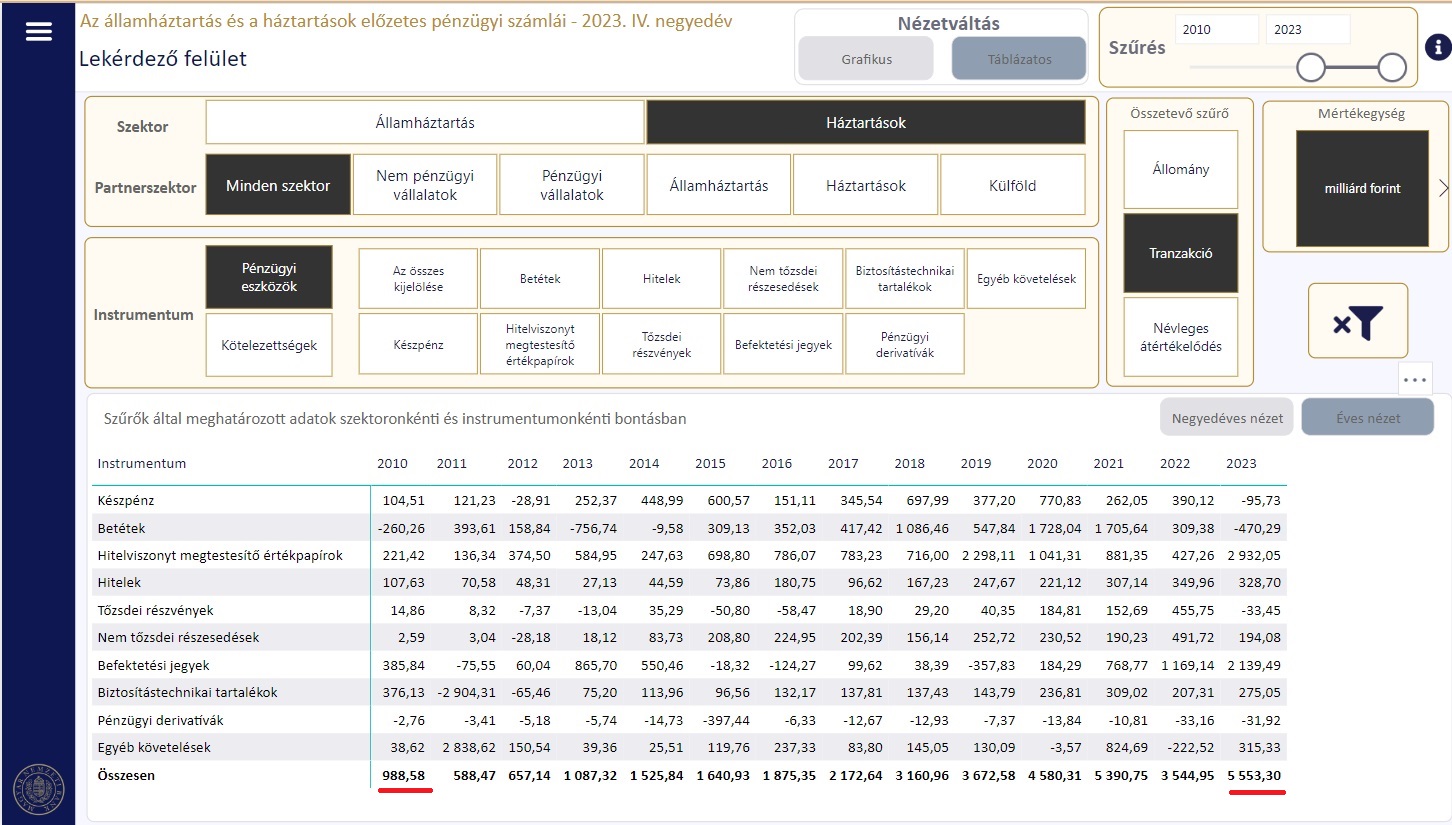Screen dimensions: 1452x825
Task: Filter by Készpénz button
Action: pyautogui.click(x=418, y=344)
